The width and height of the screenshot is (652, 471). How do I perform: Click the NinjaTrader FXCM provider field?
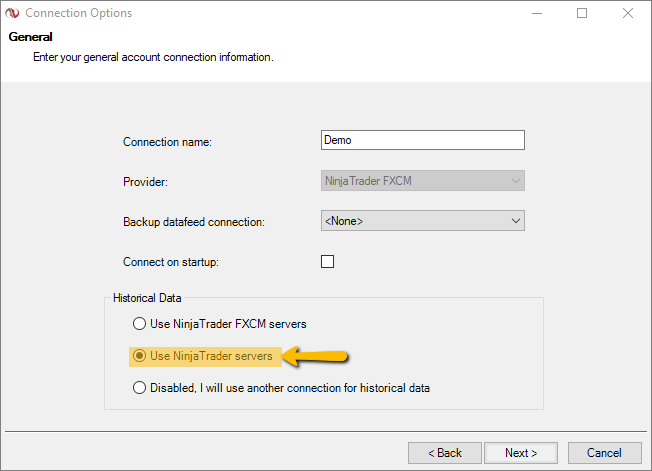(x=412, y=181)
